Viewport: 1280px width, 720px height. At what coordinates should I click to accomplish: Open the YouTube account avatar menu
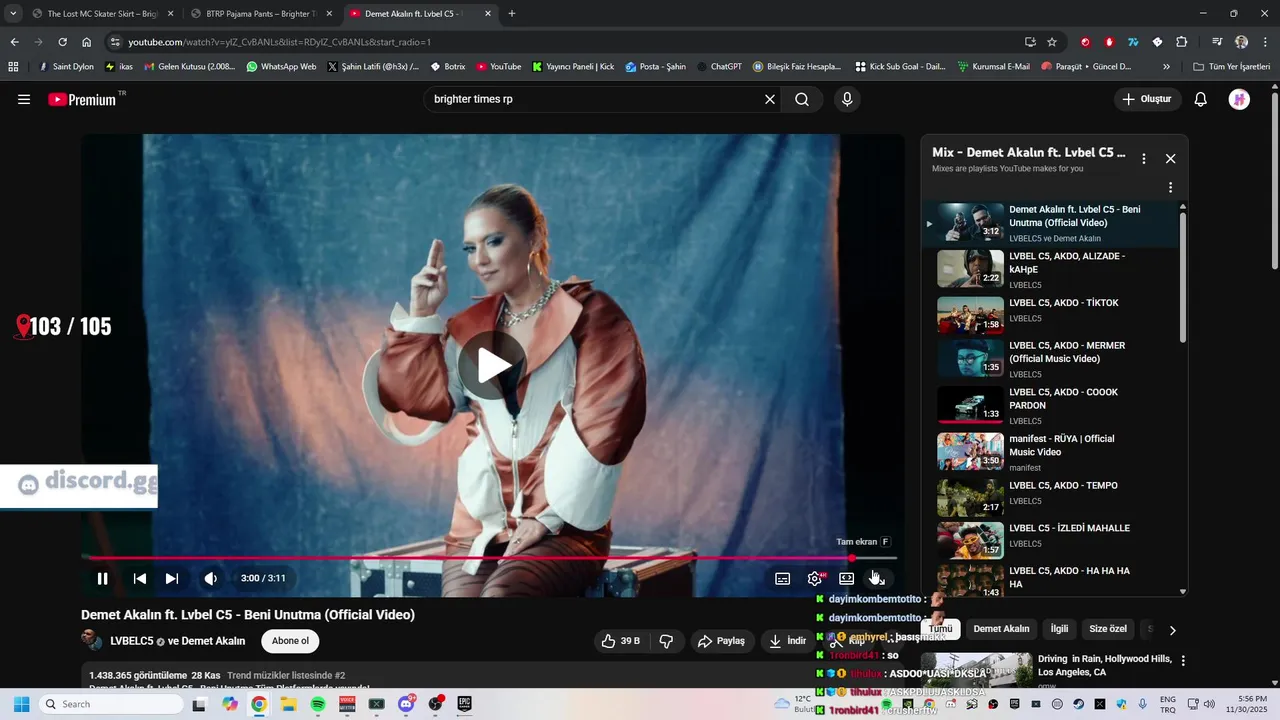coord(1239,99)
